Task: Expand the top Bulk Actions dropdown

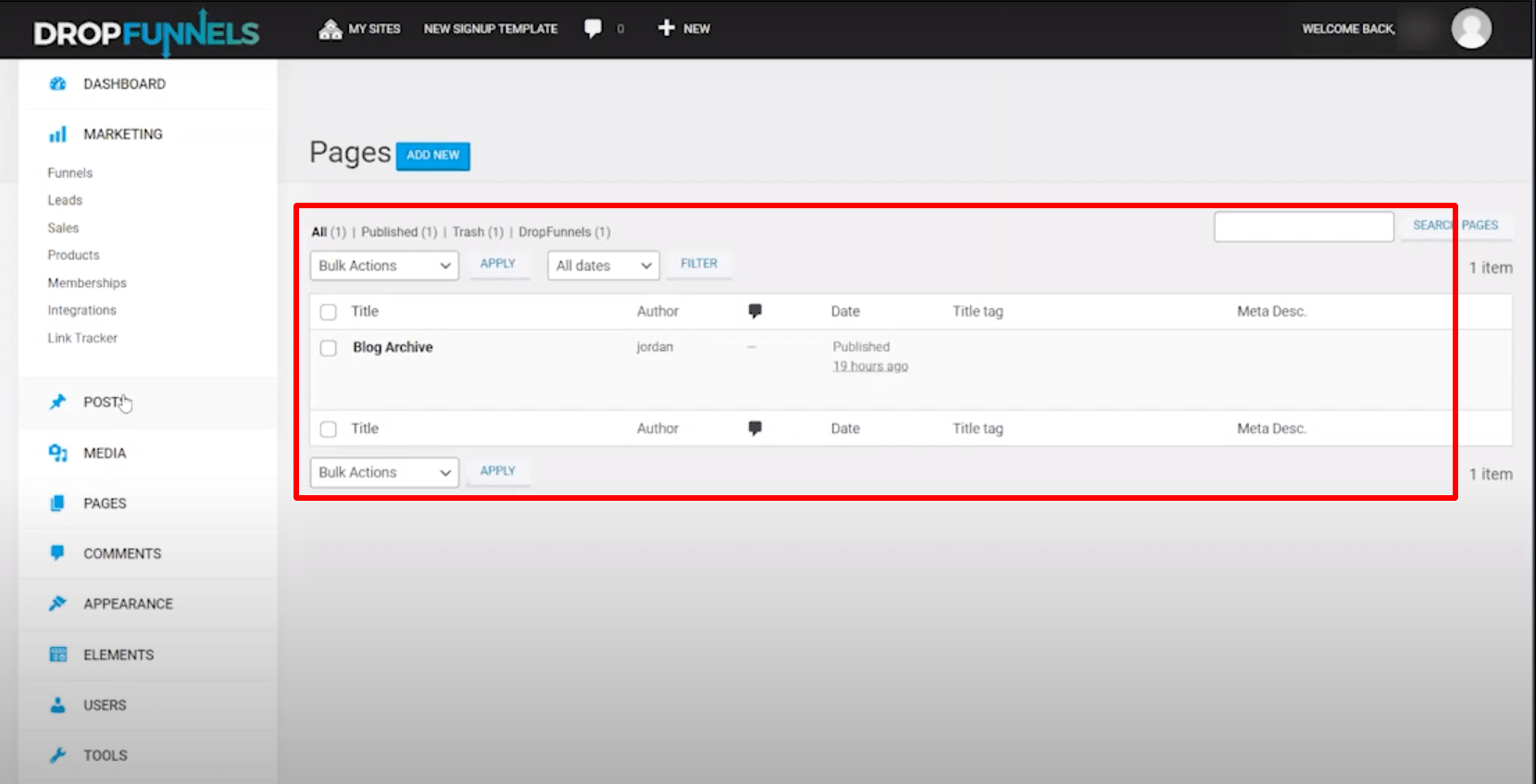Action: click(x=384, y=266)
